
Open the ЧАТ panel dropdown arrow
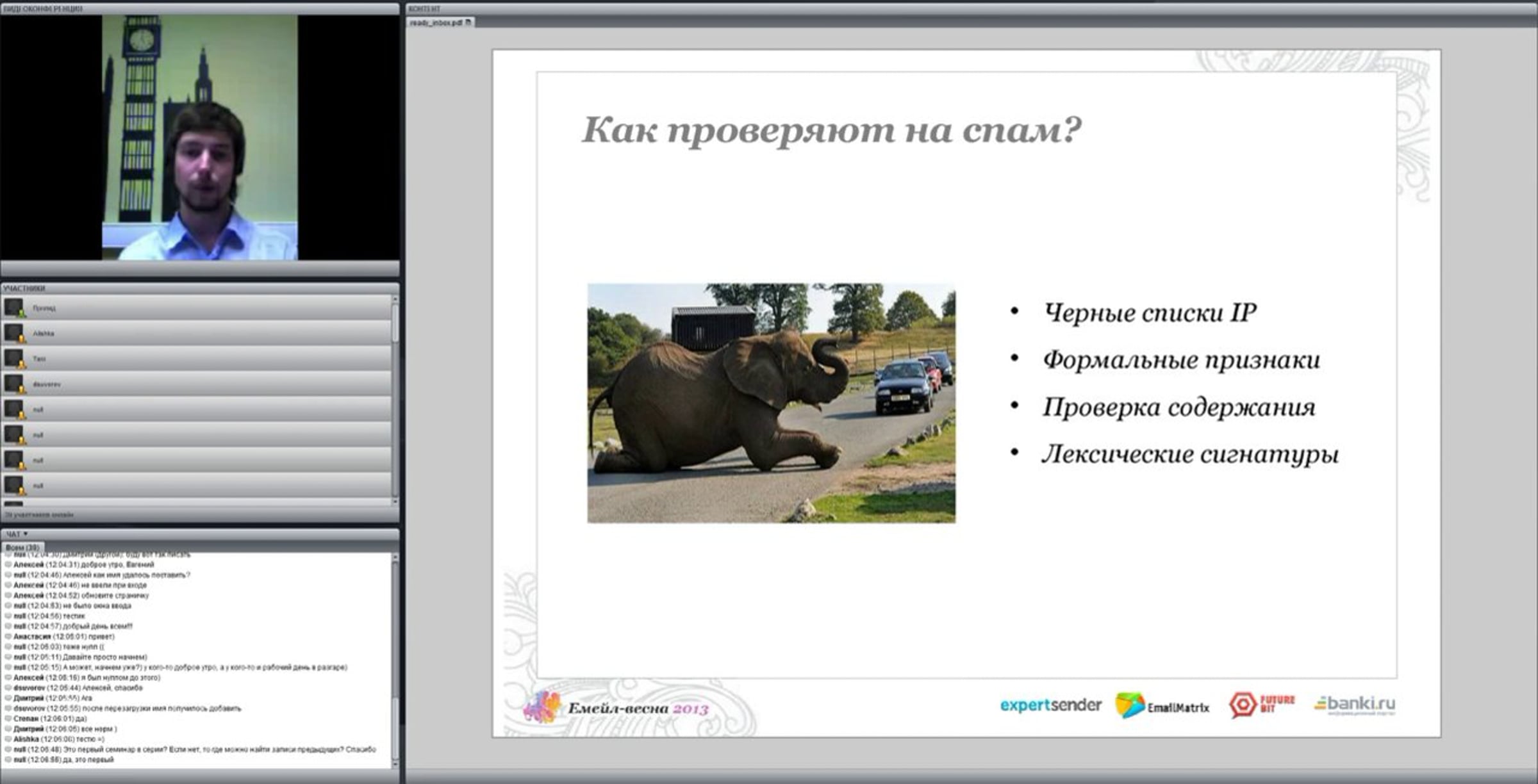point(26,534)
